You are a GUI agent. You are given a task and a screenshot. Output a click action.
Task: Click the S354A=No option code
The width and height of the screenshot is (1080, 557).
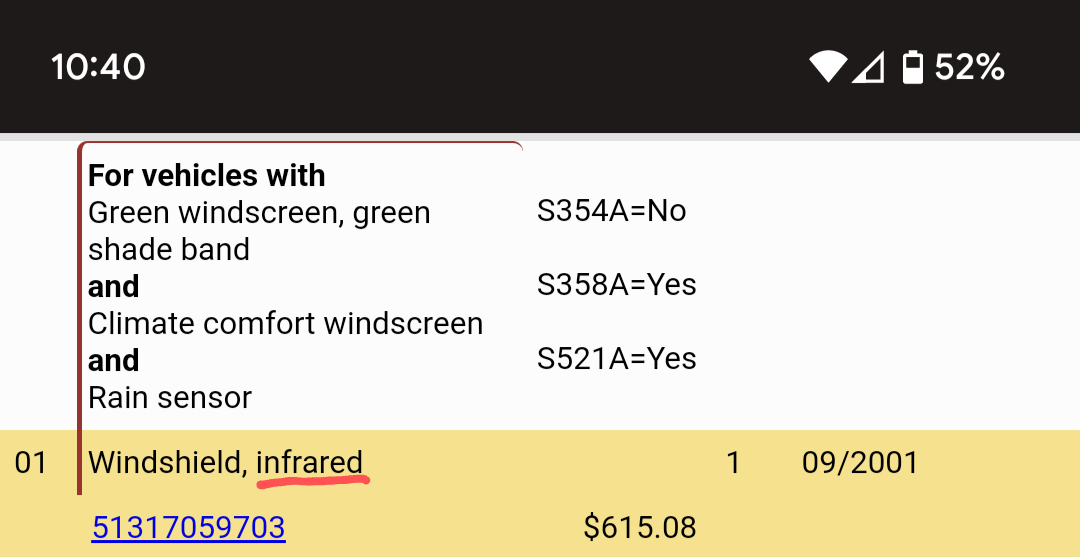[612, 211]
